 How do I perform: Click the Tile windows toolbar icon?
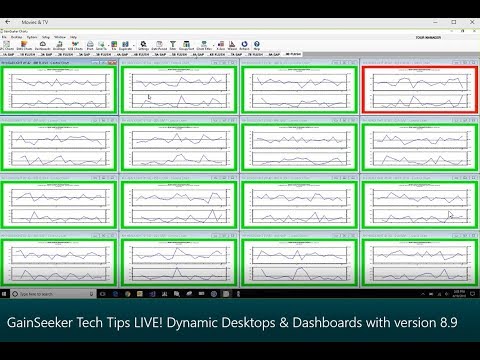(114, 46)
